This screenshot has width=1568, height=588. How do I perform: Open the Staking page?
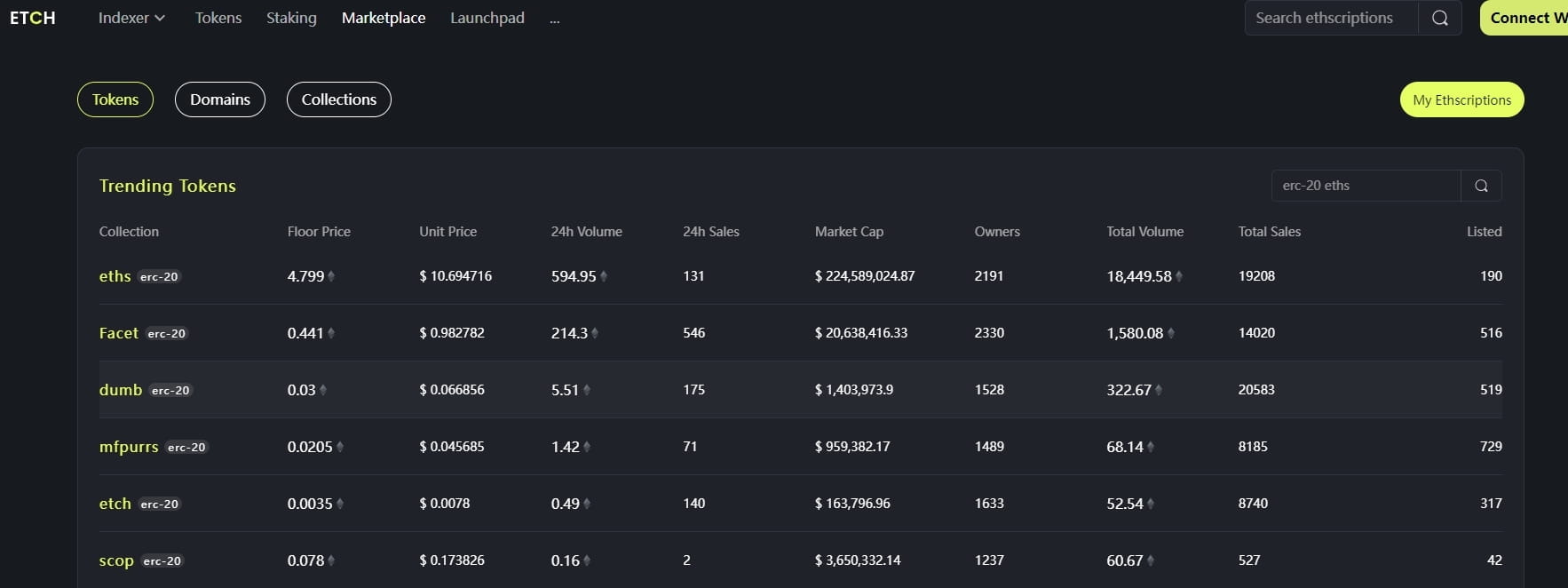coord(291,18)
